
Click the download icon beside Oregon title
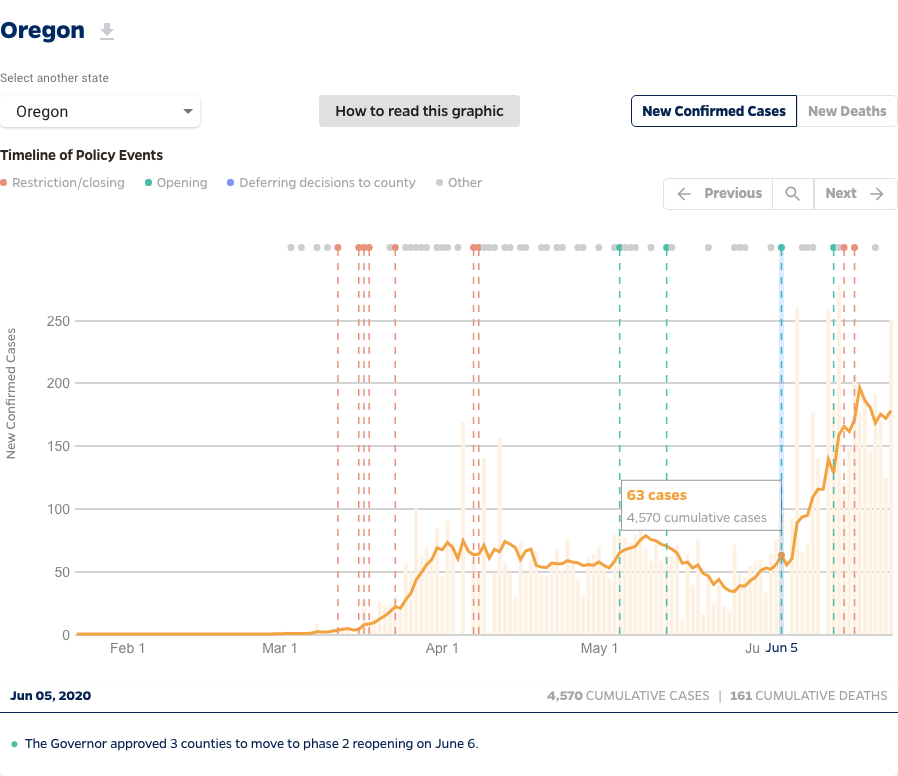(x=107, y=32)
